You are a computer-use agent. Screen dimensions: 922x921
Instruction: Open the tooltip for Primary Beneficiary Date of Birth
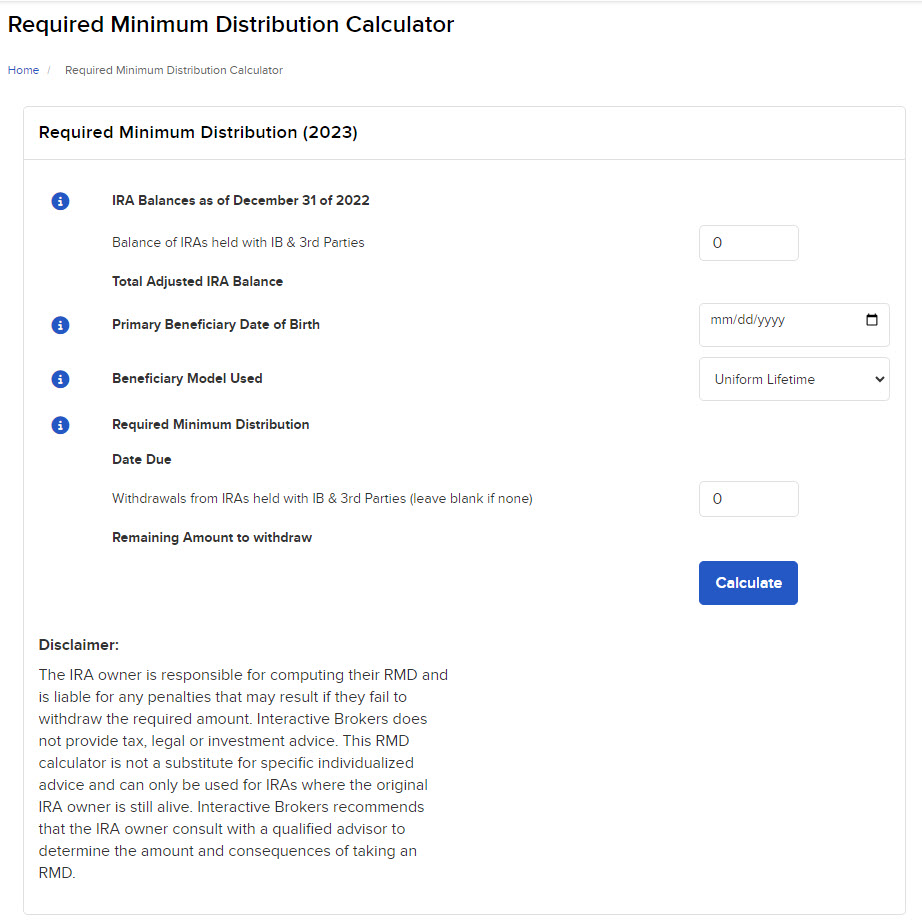(x=60, y=325)
